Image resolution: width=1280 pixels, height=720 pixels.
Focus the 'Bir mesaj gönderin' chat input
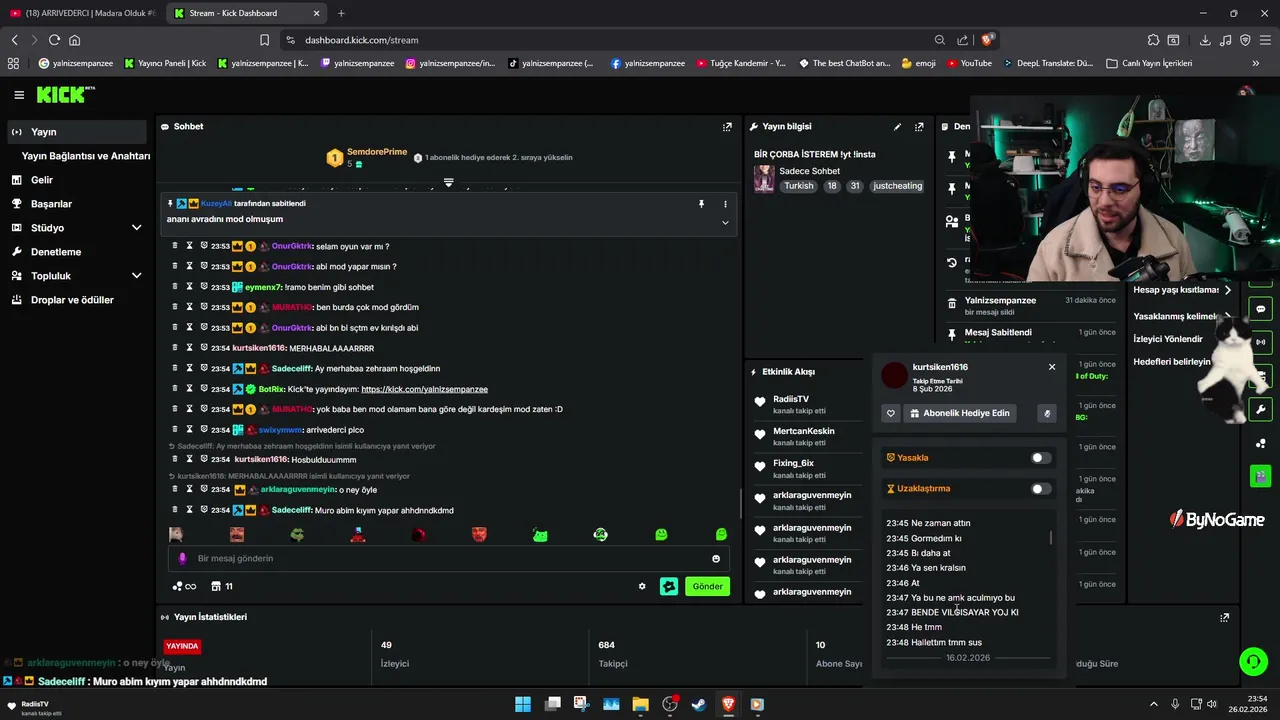(x=448, y=559)
